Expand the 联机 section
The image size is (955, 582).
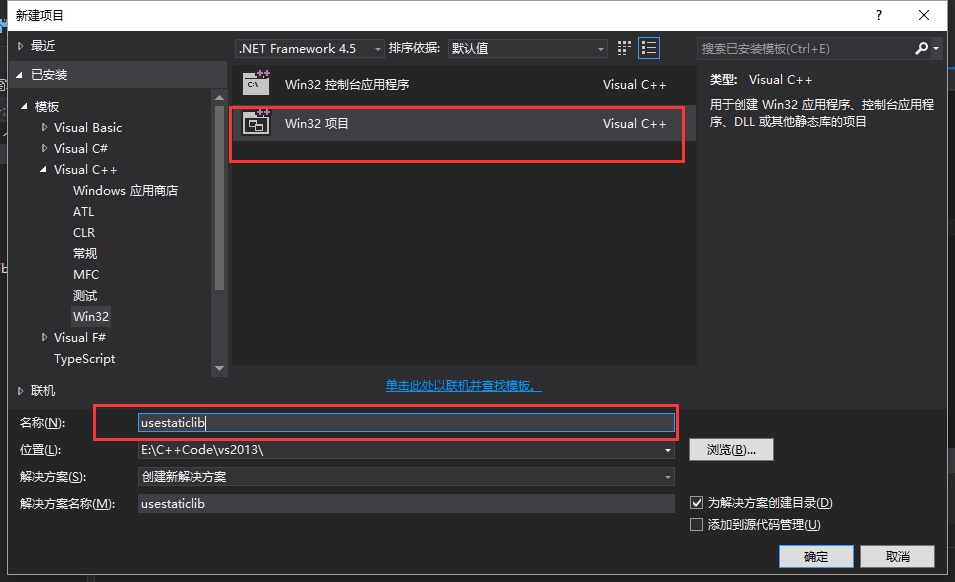(x=21, y=391)
